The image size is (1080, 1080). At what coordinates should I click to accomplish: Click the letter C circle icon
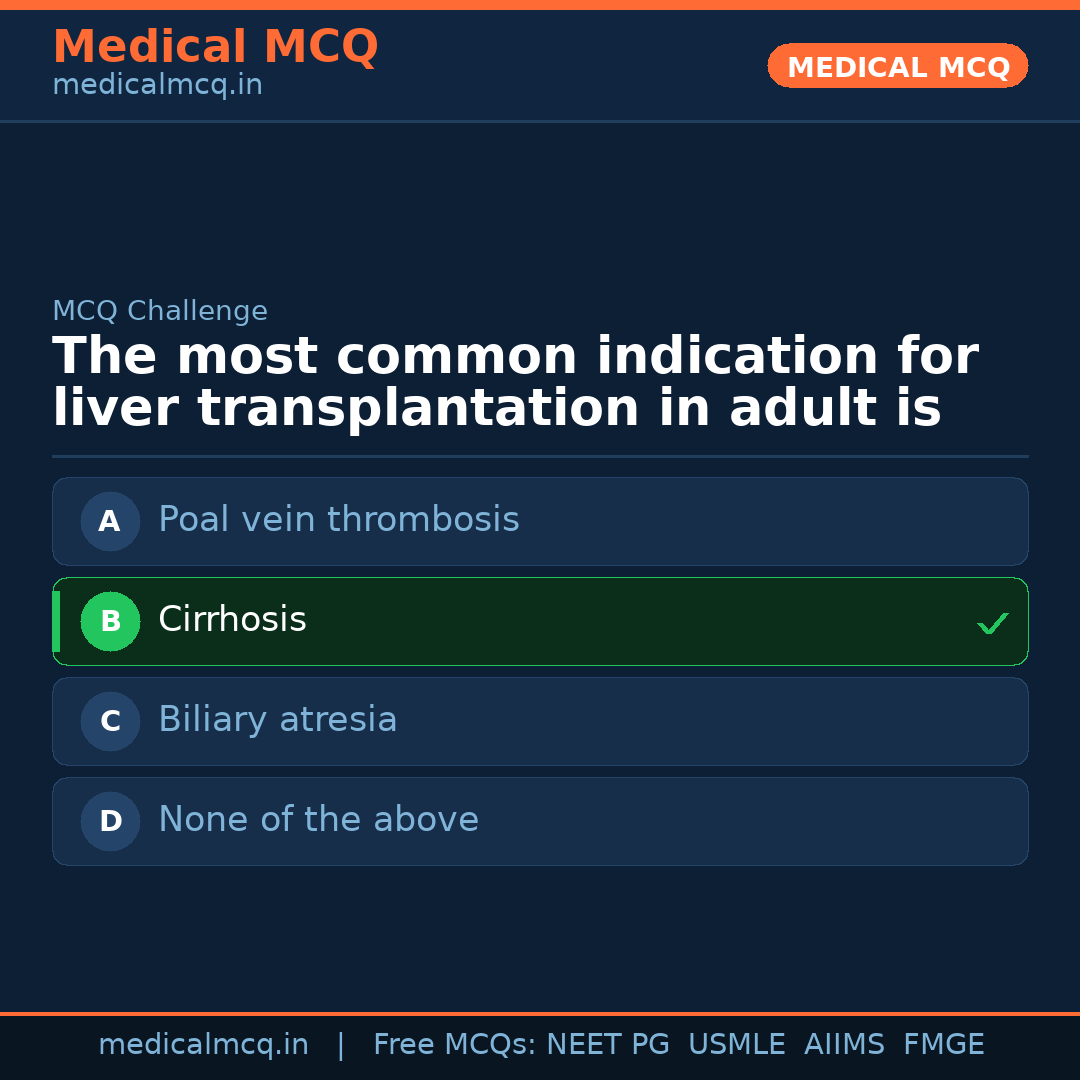tap(110, 721)
